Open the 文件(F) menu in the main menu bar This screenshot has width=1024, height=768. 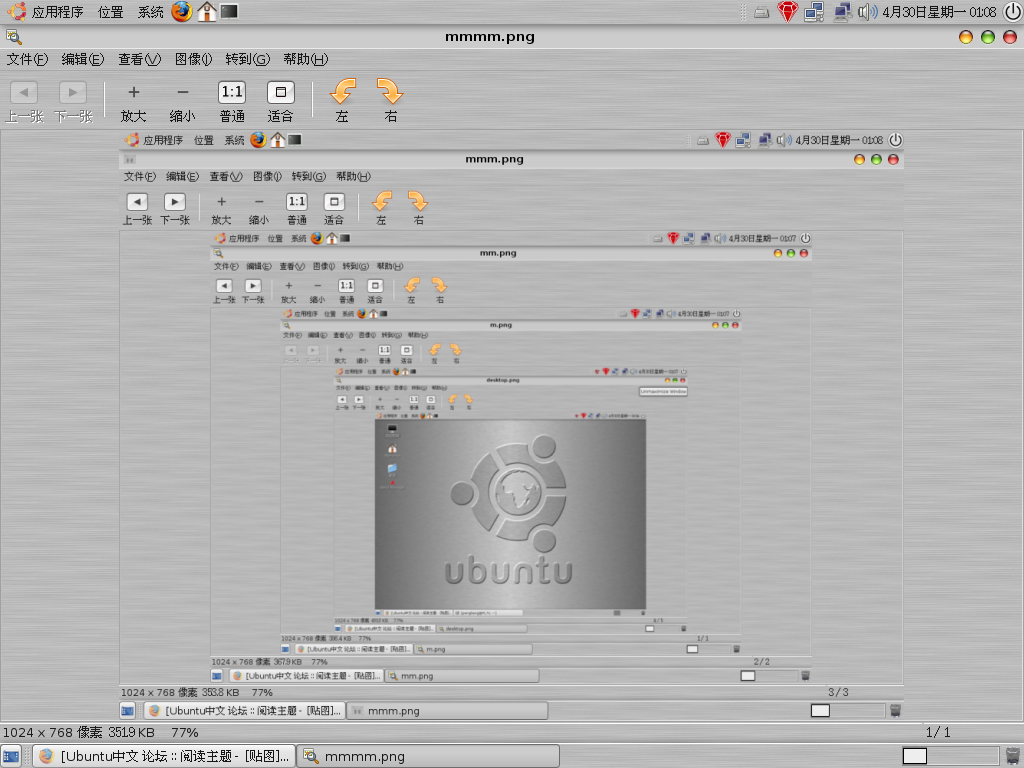27,59
